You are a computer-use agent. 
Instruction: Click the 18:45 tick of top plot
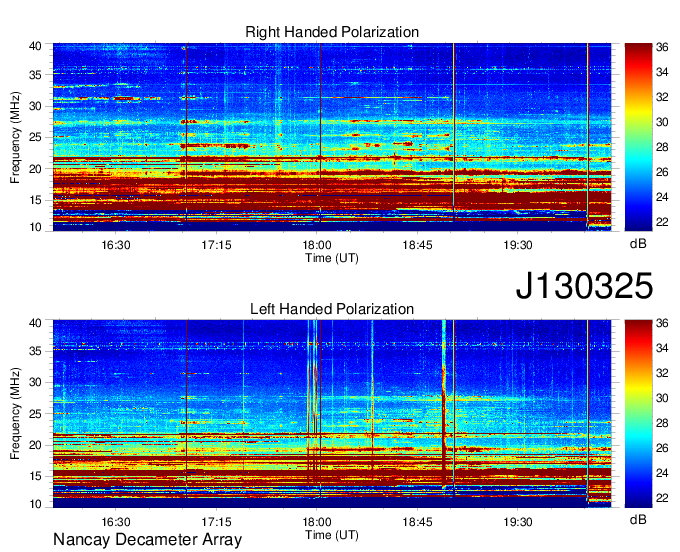pos(417,245)
